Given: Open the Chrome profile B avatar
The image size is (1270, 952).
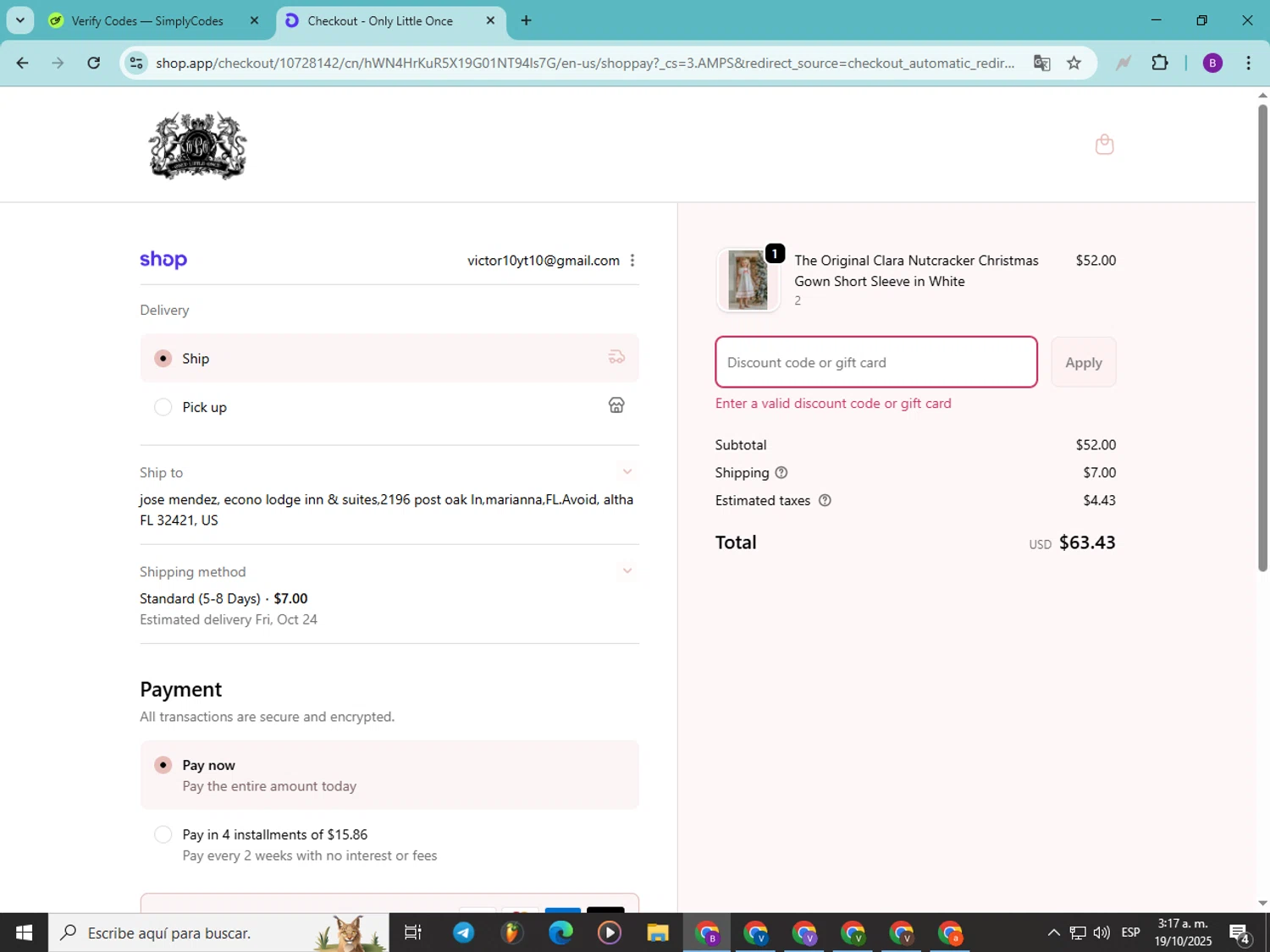Looking at the screenshot, I should (x=1212, y=63).
